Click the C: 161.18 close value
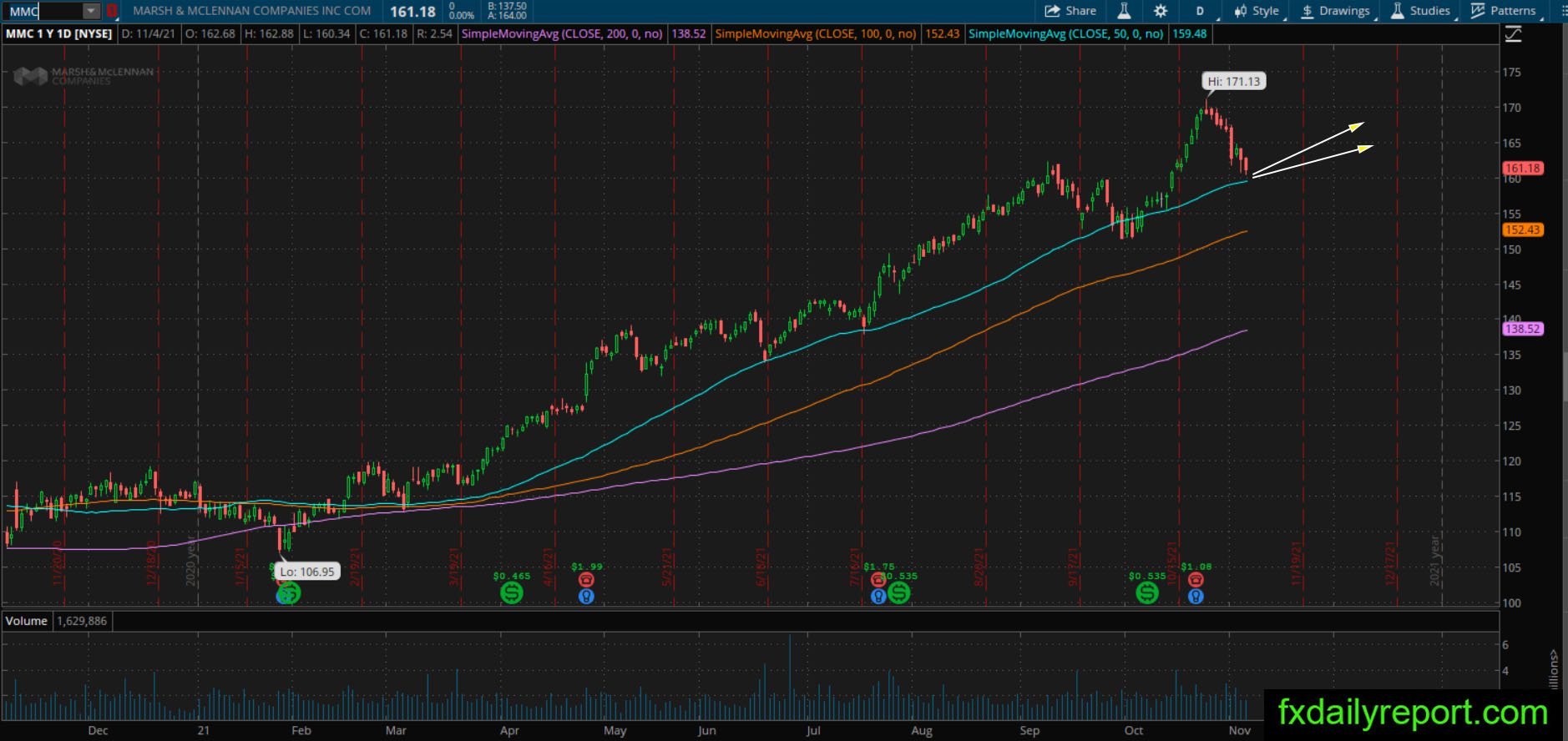Screen dimensions: 1568x741 pyautogui.click(x=384, y=34)
